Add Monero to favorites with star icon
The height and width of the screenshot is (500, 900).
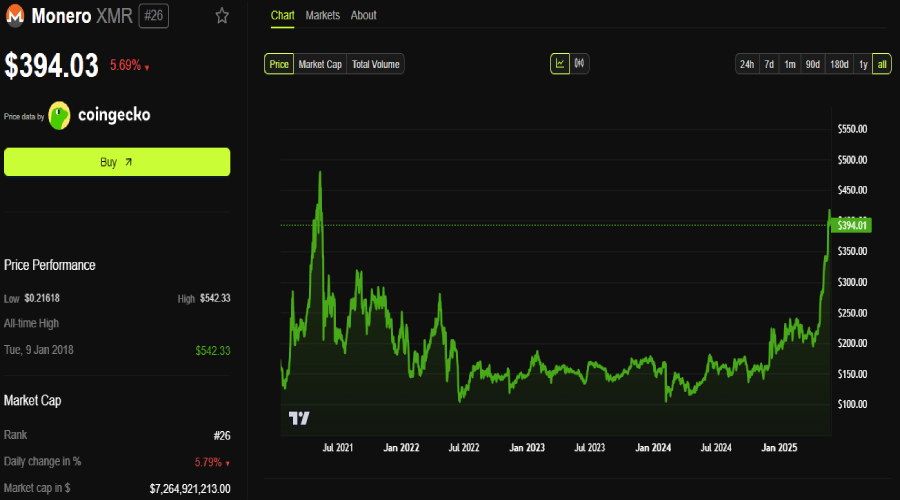tap(222, 15)
